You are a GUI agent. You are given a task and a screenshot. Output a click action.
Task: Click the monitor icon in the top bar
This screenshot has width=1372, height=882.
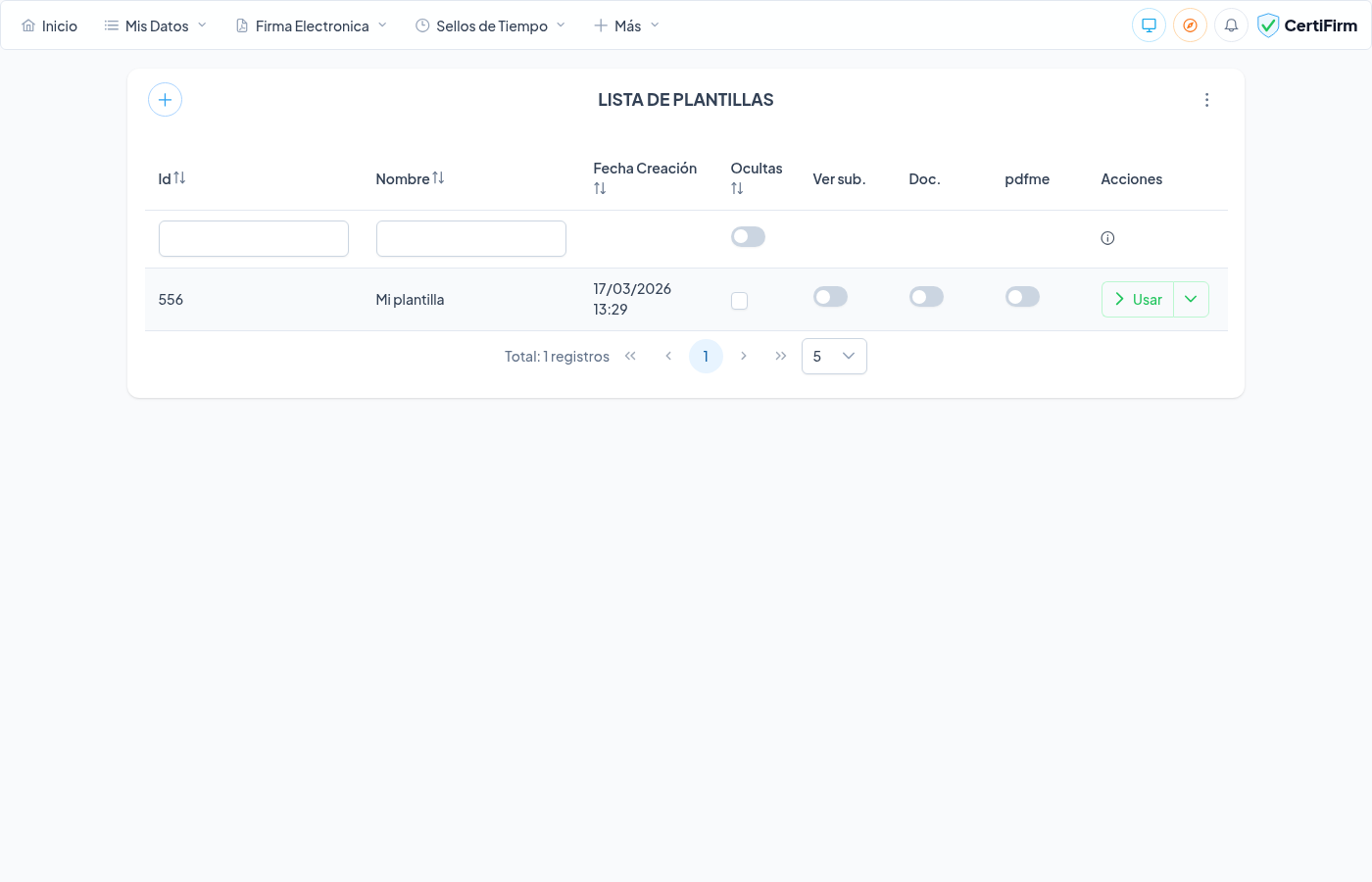pyautogui.click(x=1149, y=25)
